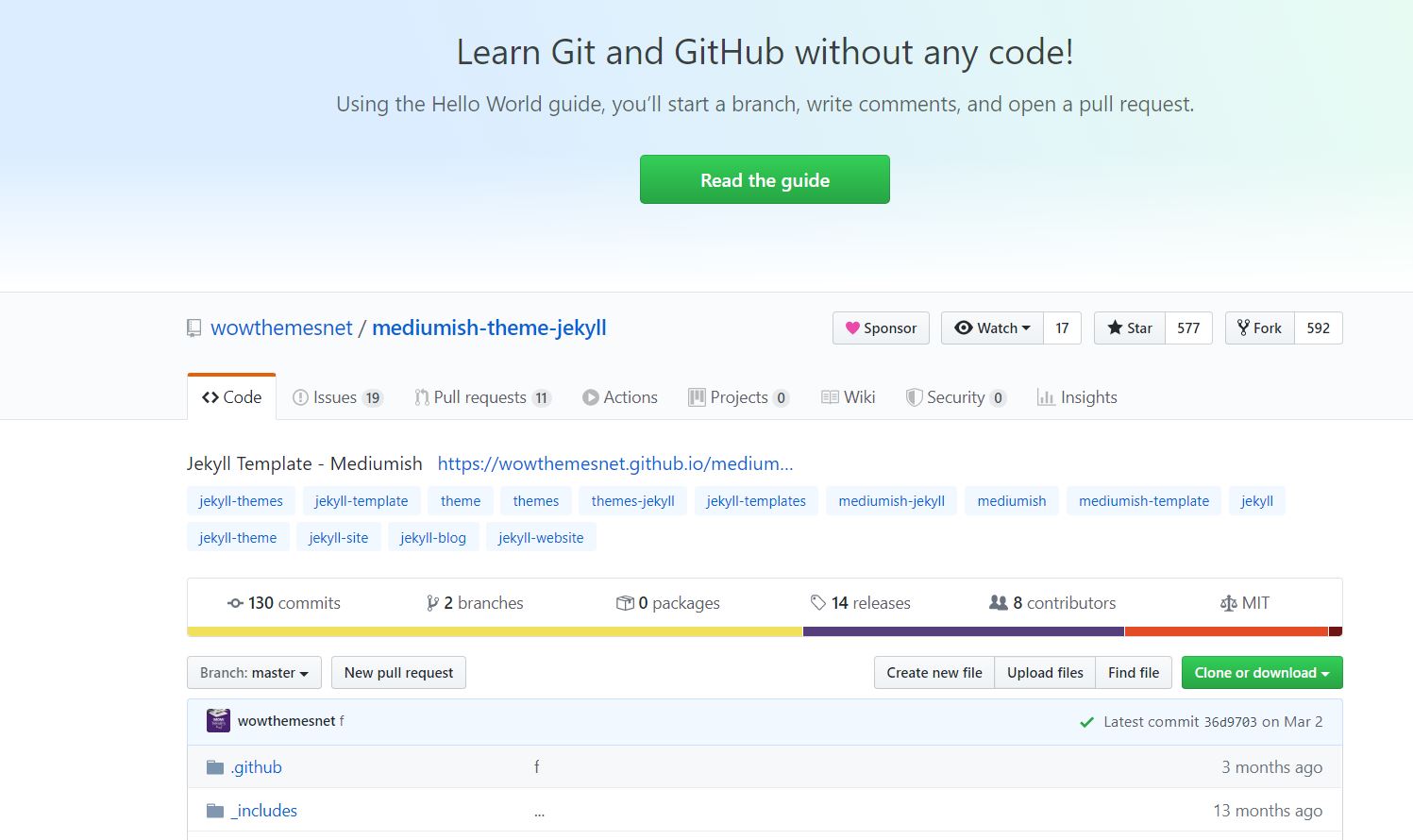Image resolution: width=1413 pixels, height=840 pixels.
Task: Click the purple language bar segment
Action: (x=964, y=631)
